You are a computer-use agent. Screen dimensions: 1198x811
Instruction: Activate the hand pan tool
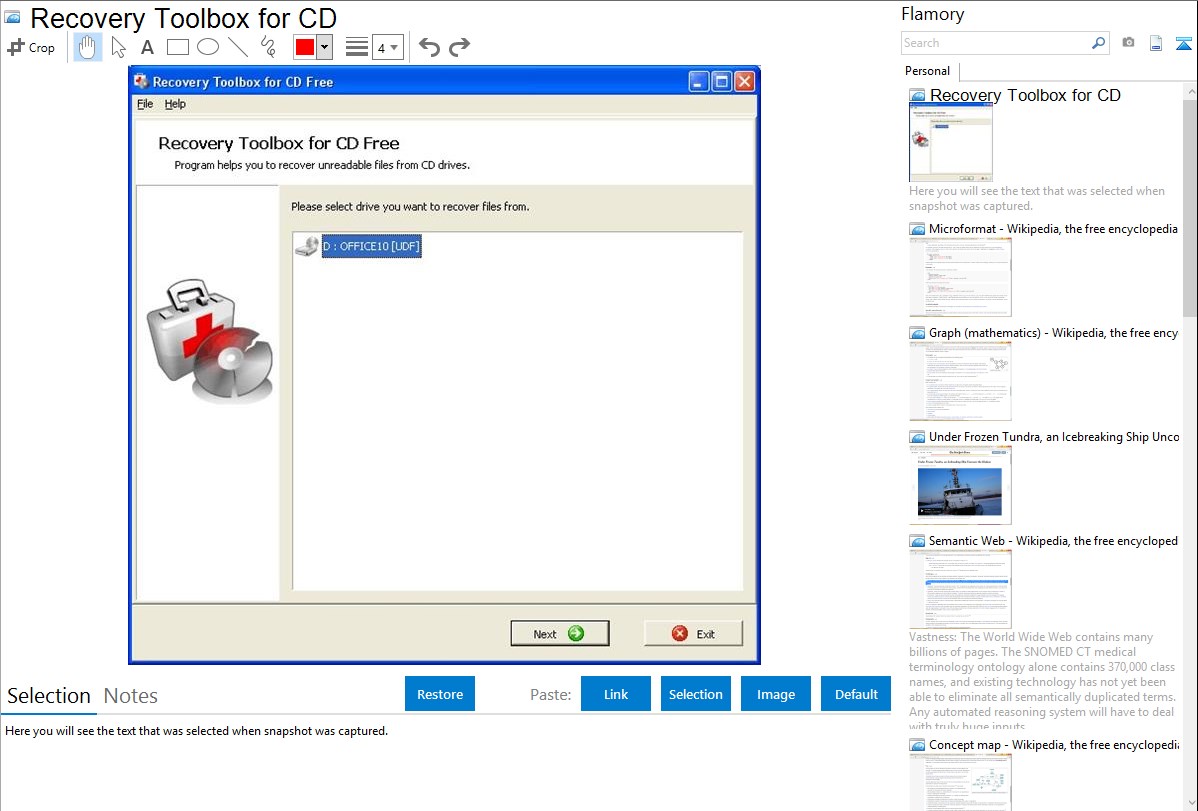tap(87, 47)
